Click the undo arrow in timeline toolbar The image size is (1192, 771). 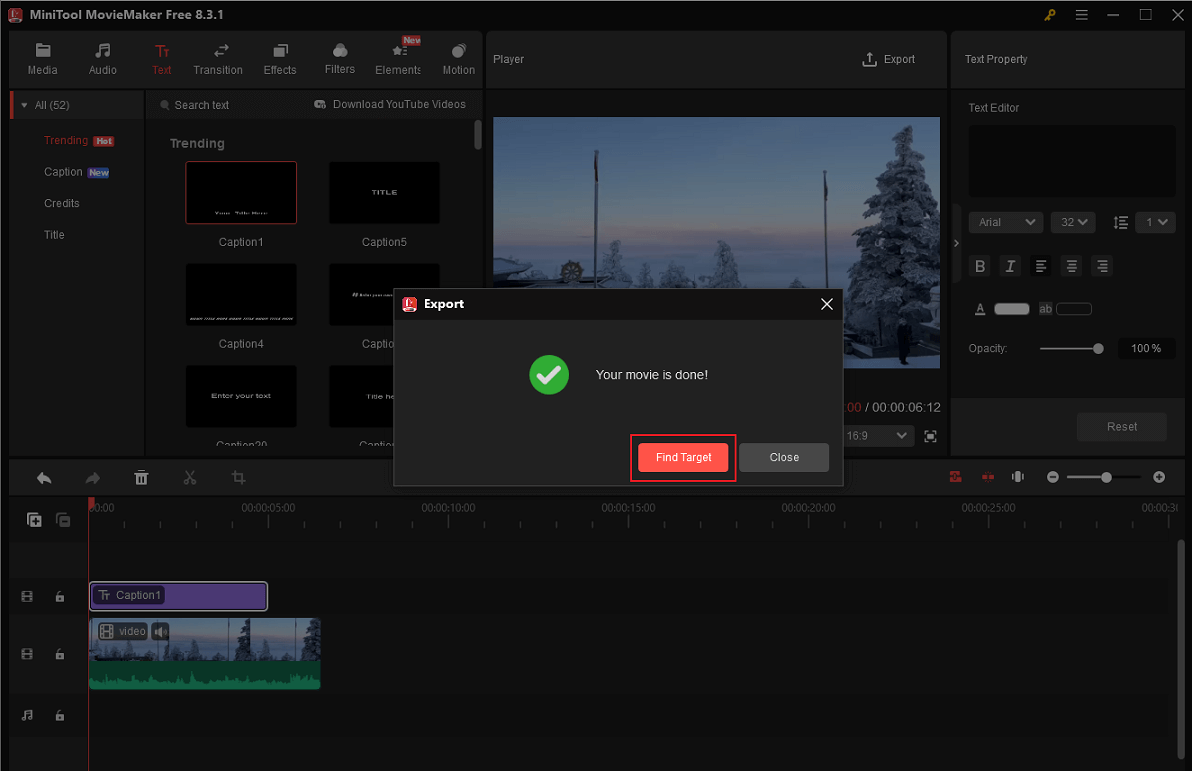point(44,478)
